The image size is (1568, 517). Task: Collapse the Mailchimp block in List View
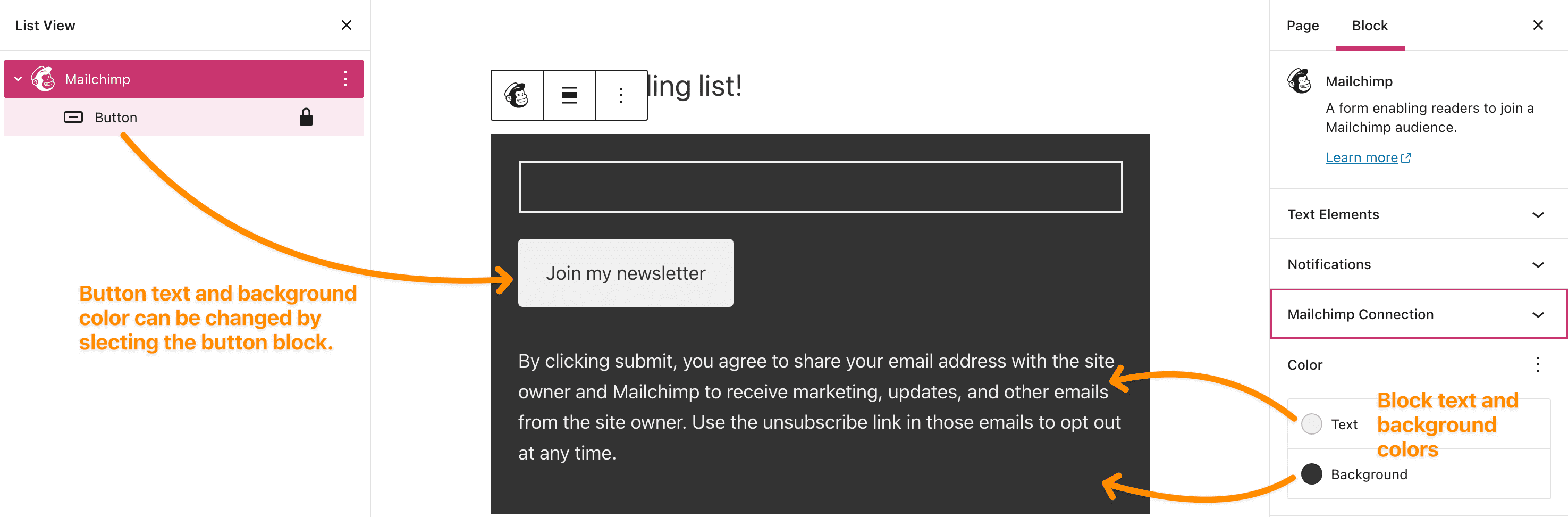(x=18, y=79)
